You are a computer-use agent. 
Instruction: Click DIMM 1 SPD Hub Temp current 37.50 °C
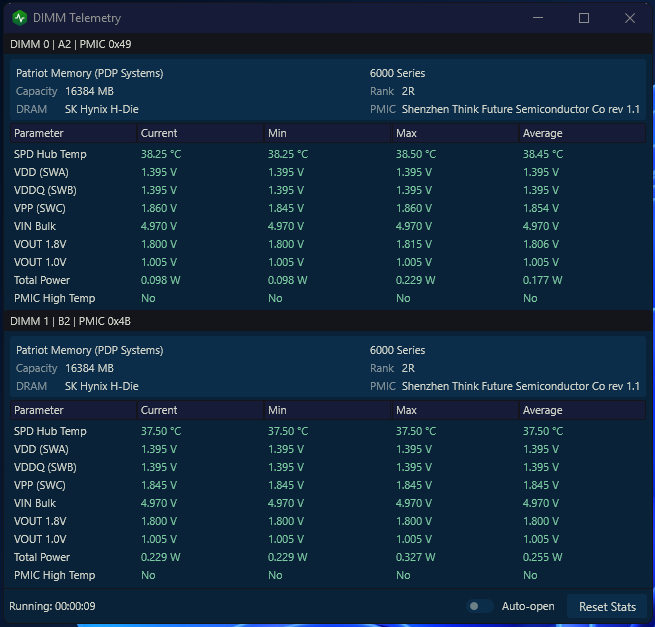[x=161, y=431]
